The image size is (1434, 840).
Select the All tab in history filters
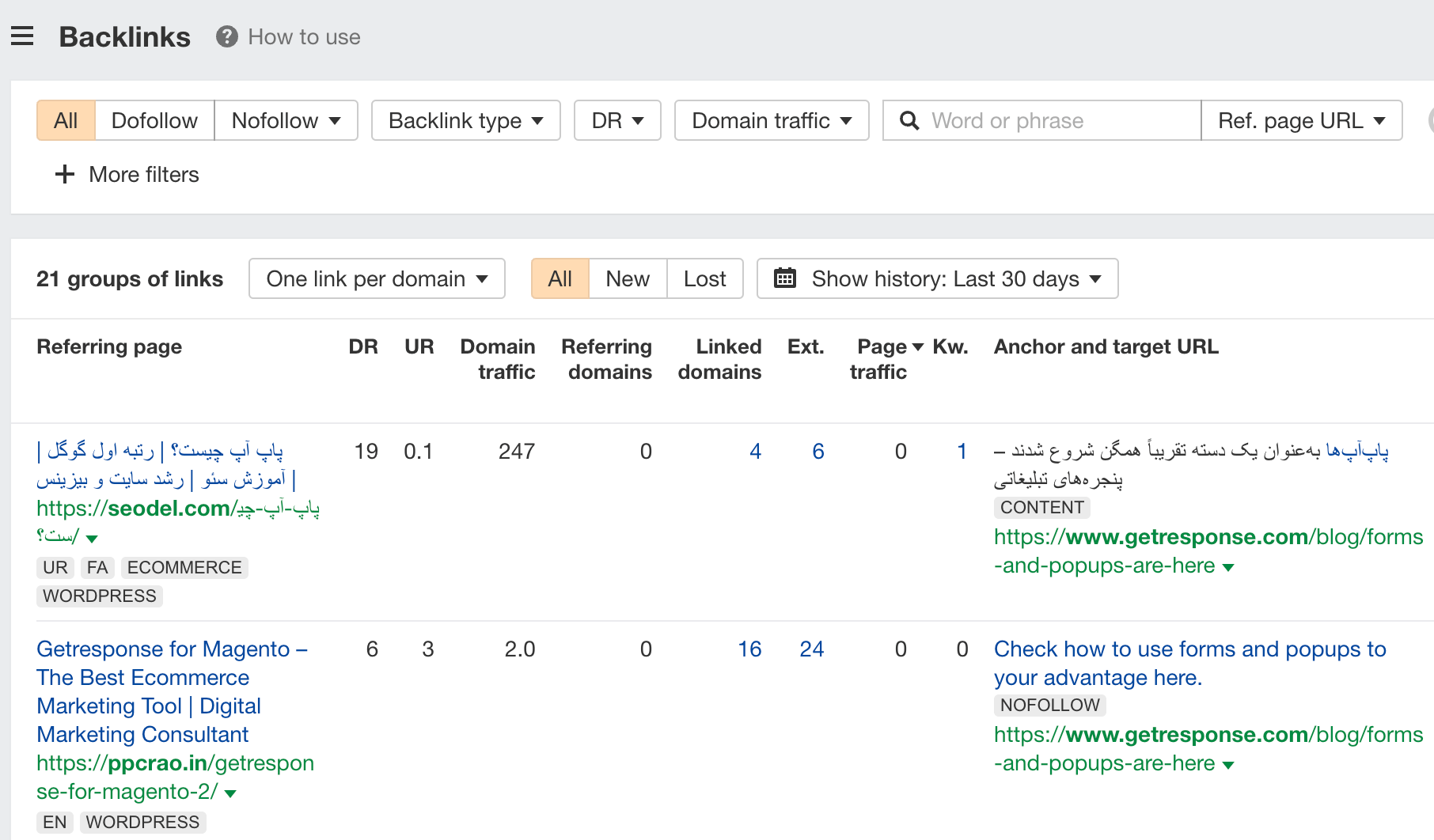tap(560, 278)
